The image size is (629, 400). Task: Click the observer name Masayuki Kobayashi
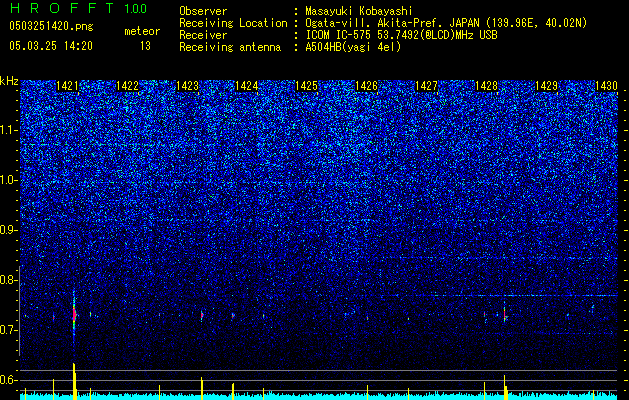coord(359,11)
